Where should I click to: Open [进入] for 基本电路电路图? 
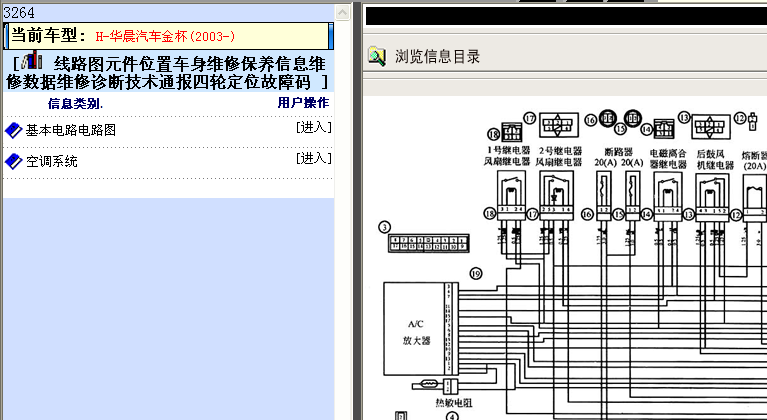[314, 128]
